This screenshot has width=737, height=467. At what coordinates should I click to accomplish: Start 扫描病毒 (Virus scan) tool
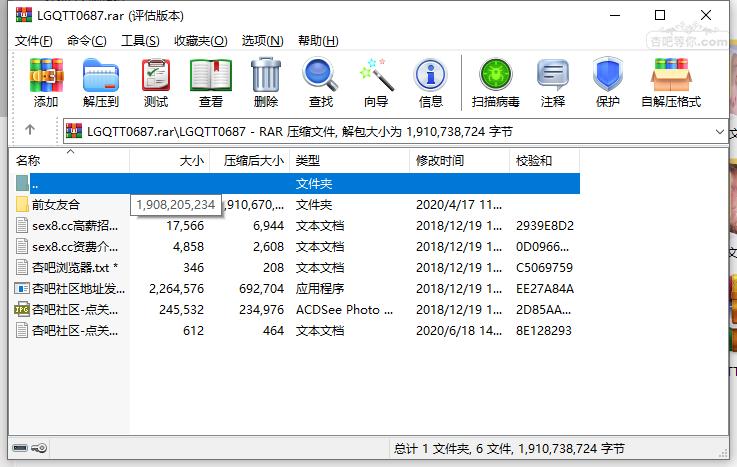click(495, 75)
